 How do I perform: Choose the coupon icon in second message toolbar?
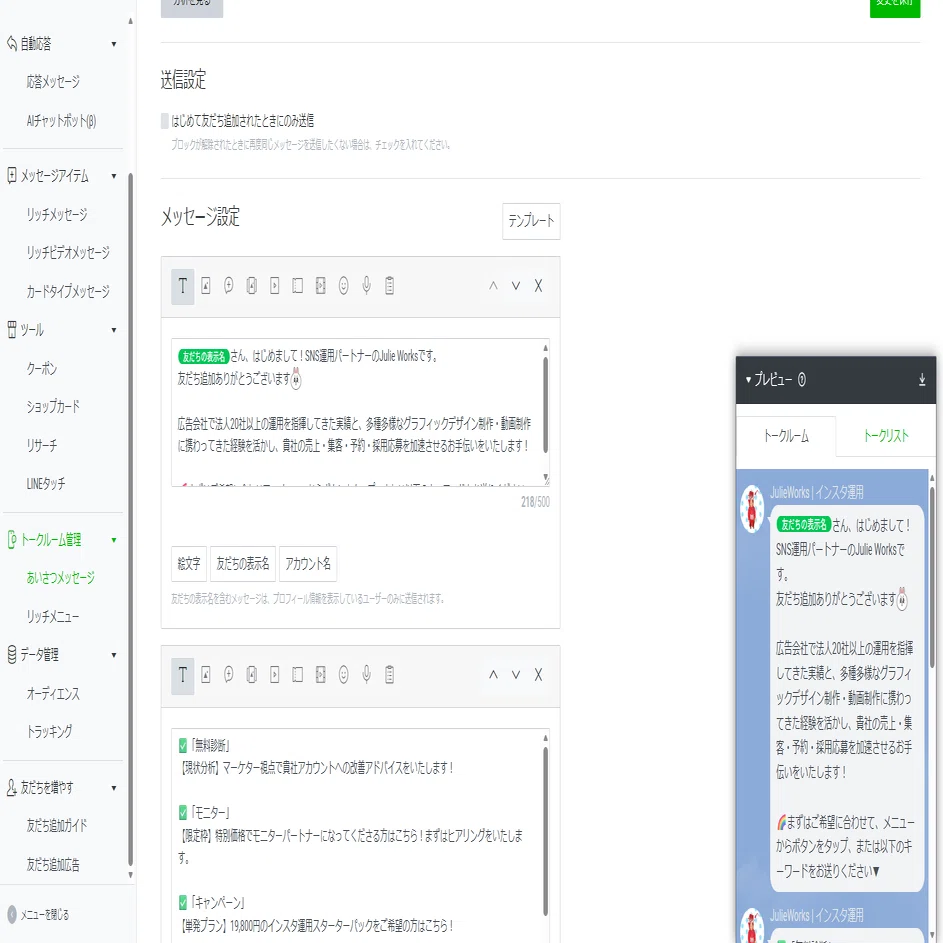click(x=298, y=675)
